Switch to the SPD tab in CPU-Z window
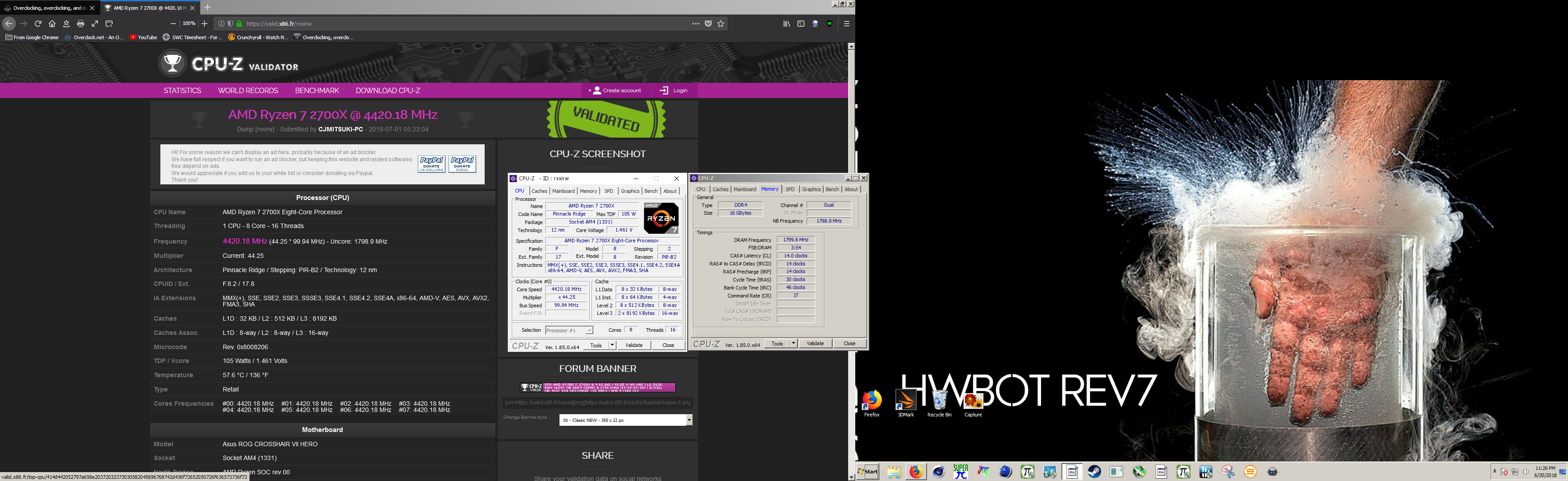Screen dimensions: 1568x481 click(790, 189)
